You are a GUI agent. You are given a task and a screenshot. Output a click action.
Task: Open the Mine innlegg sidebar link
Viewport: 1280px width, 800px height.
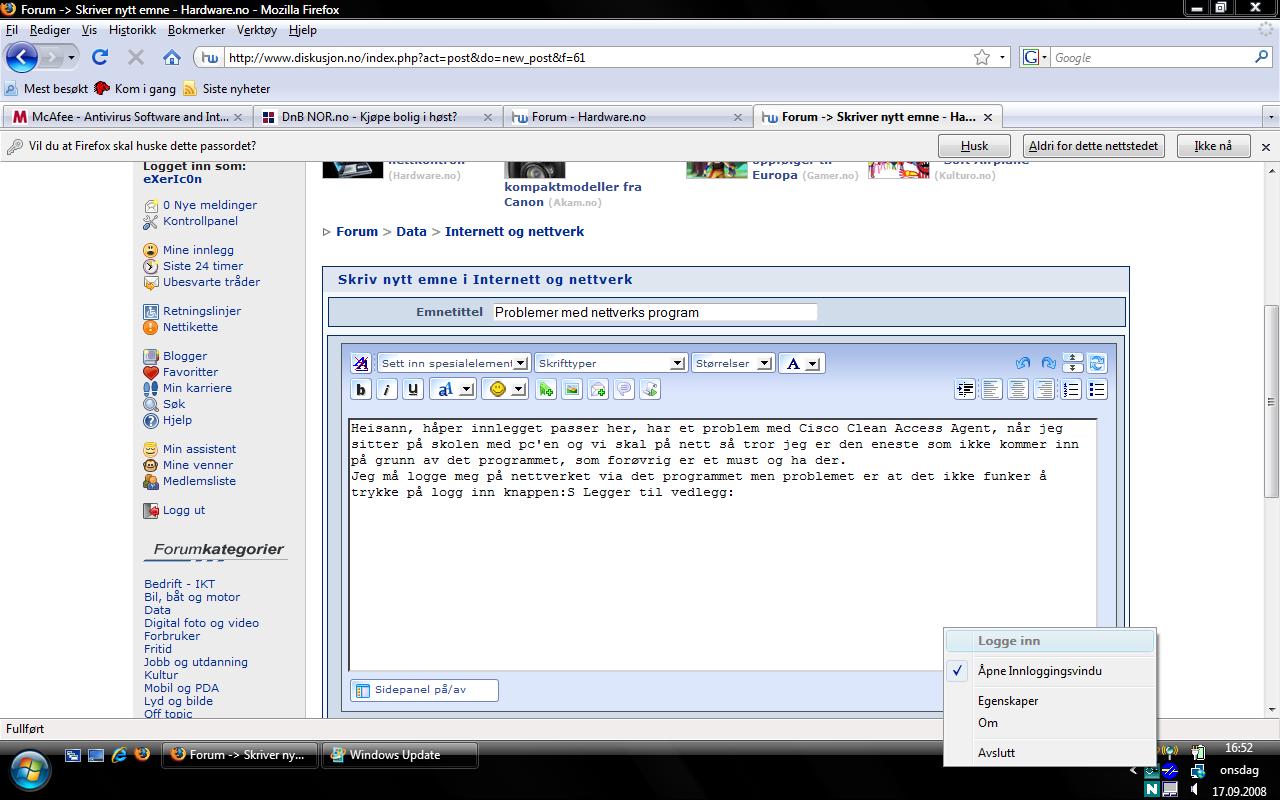(198, 250)
